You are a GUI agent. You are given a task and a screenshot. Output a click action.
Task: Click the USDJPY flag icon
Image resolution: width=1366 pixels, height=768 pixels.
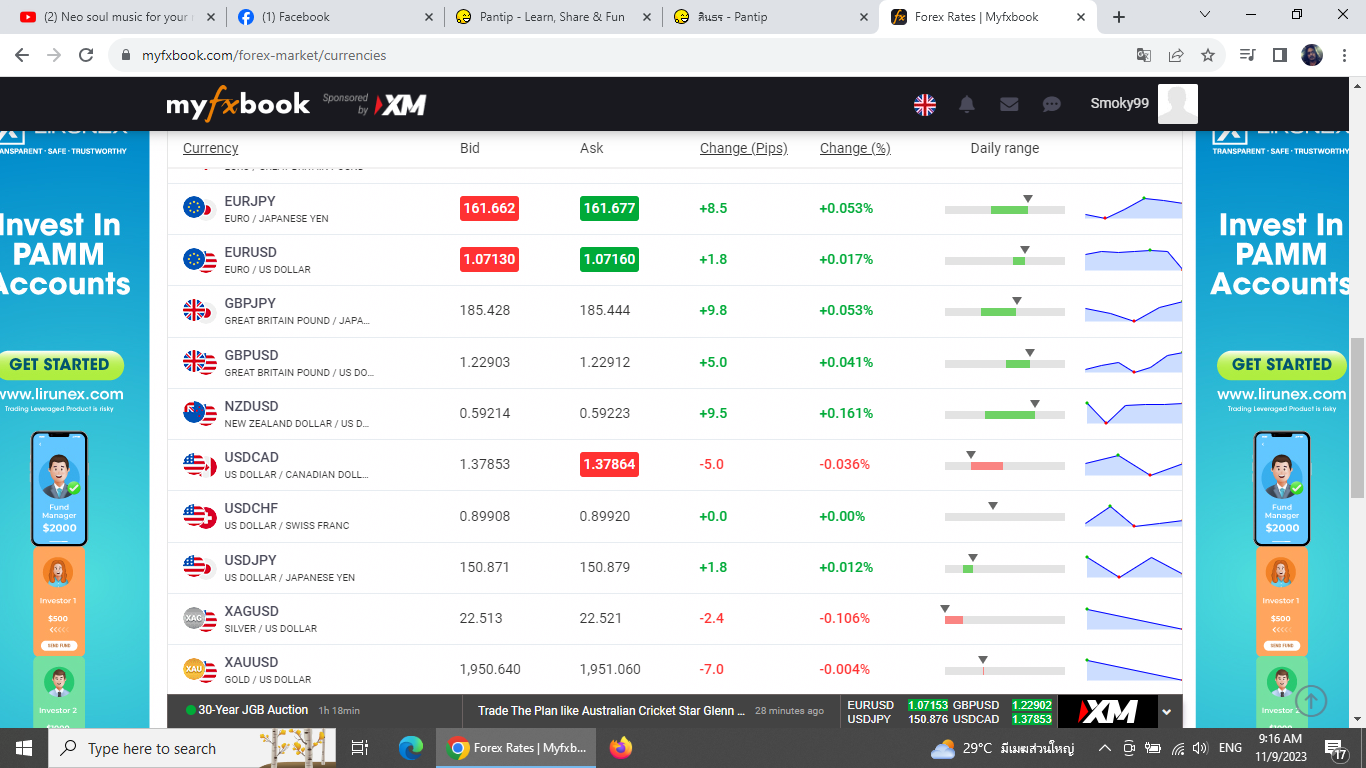pos(198,567)
